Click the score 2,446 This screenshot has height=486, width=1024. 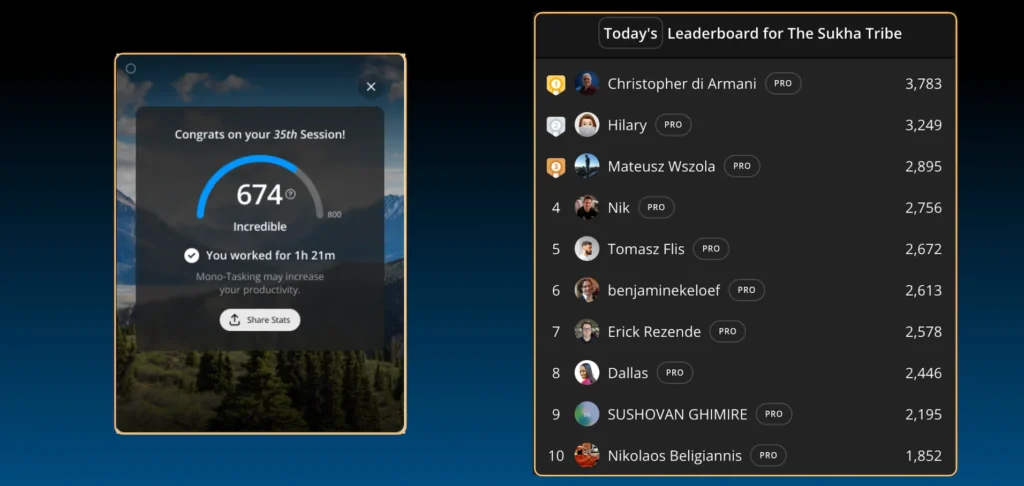point(923,373)
